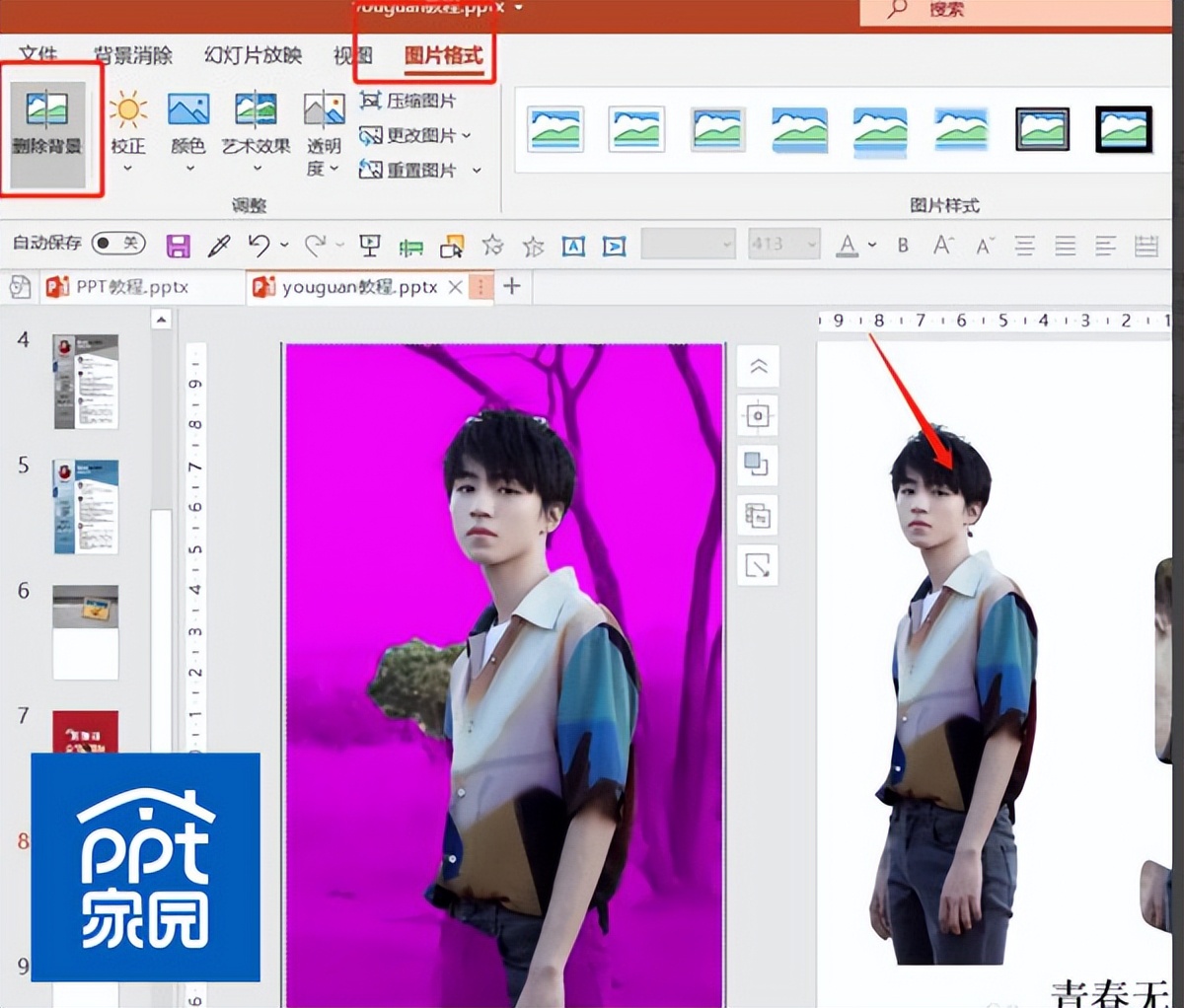The height and width of the screenshot is (1008, 1184).
Task: Click the tab options dots button
Action: pos(481,287)
